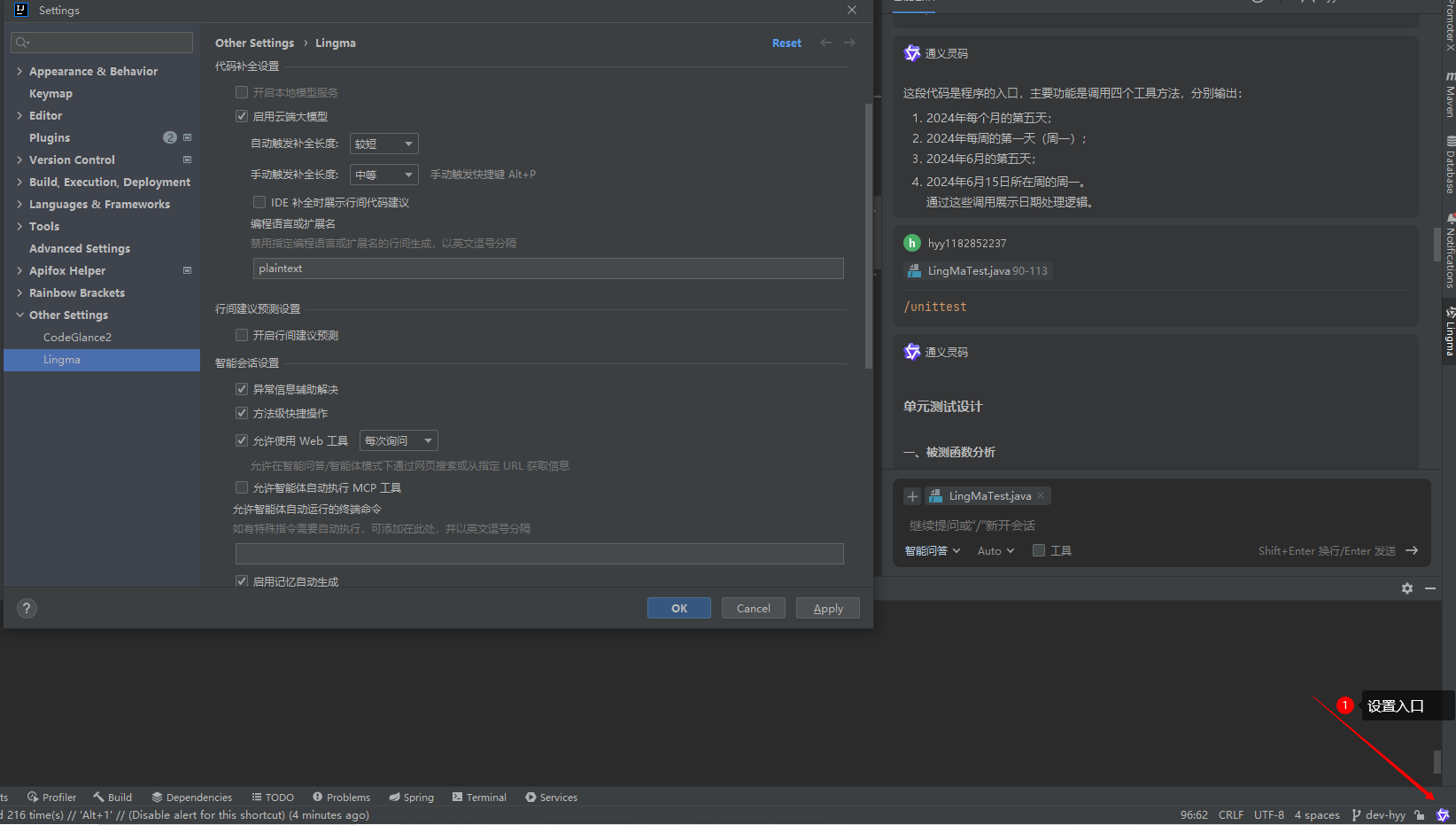
Task: Collapse the Other Settings node
Action: (19, 315)
